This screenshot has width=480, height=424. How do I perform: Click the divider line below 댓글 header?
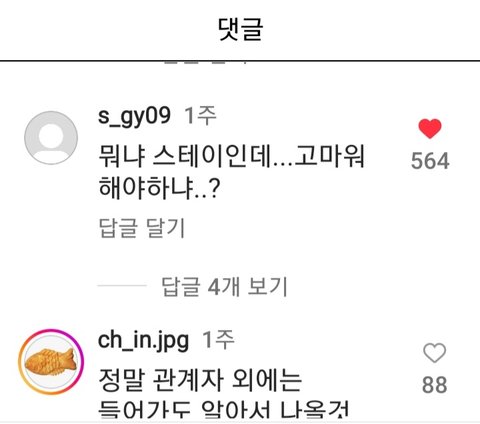(240, 61)
